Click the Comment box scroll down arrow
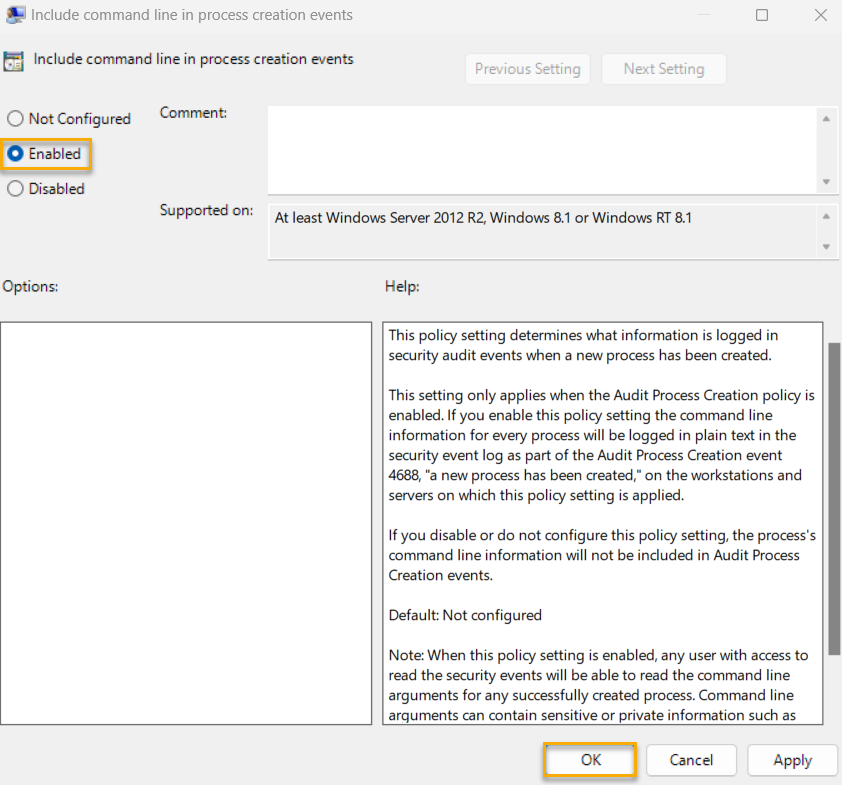The height and width of the screenshot is (785, 842). pos(826,182)
